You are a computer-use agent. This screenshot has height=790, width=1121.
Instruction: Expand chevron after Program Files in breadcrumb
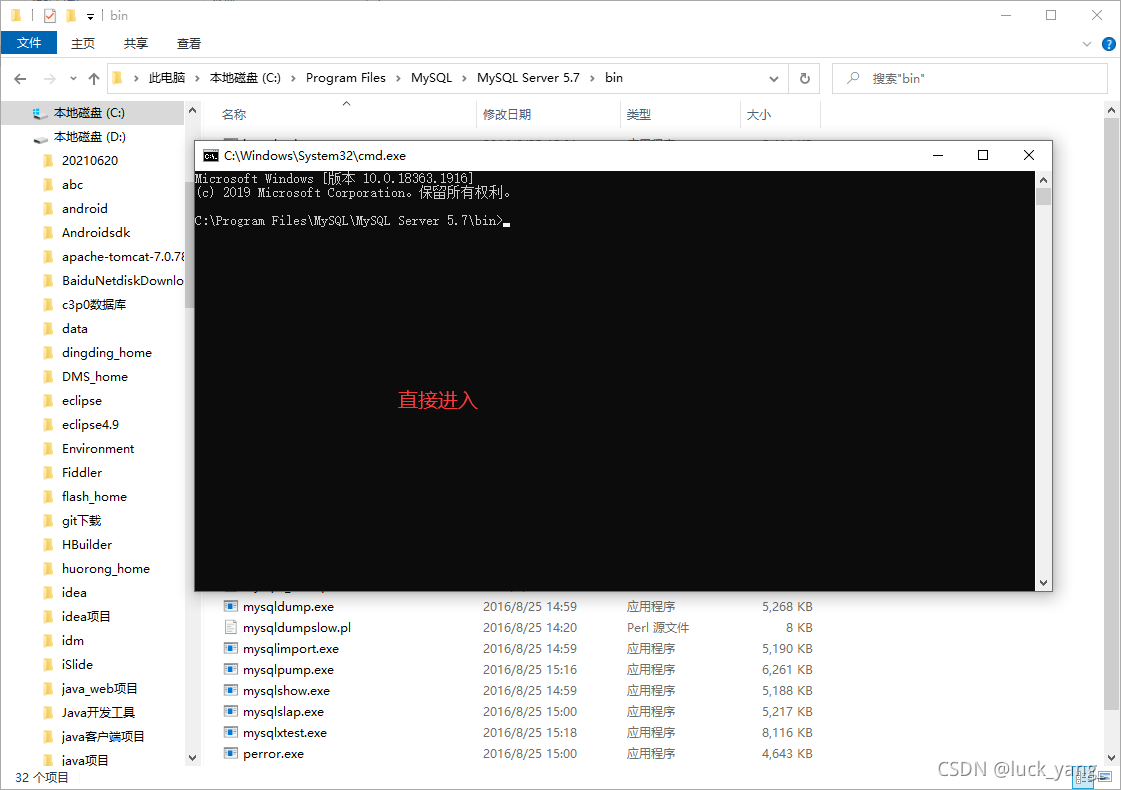click(x=398, y=79)
